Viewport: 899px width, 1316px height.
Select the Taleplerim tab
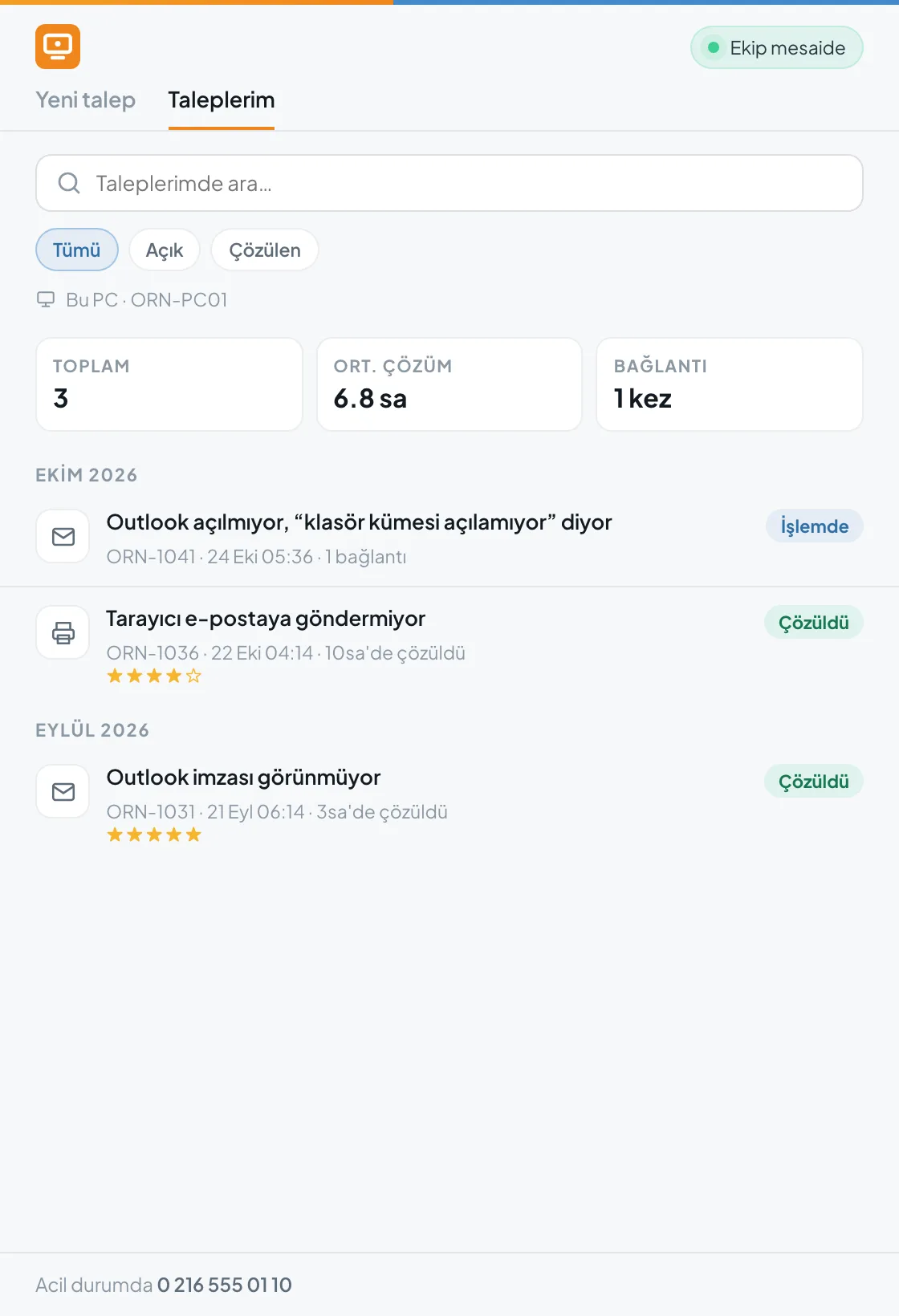[222, 100]
